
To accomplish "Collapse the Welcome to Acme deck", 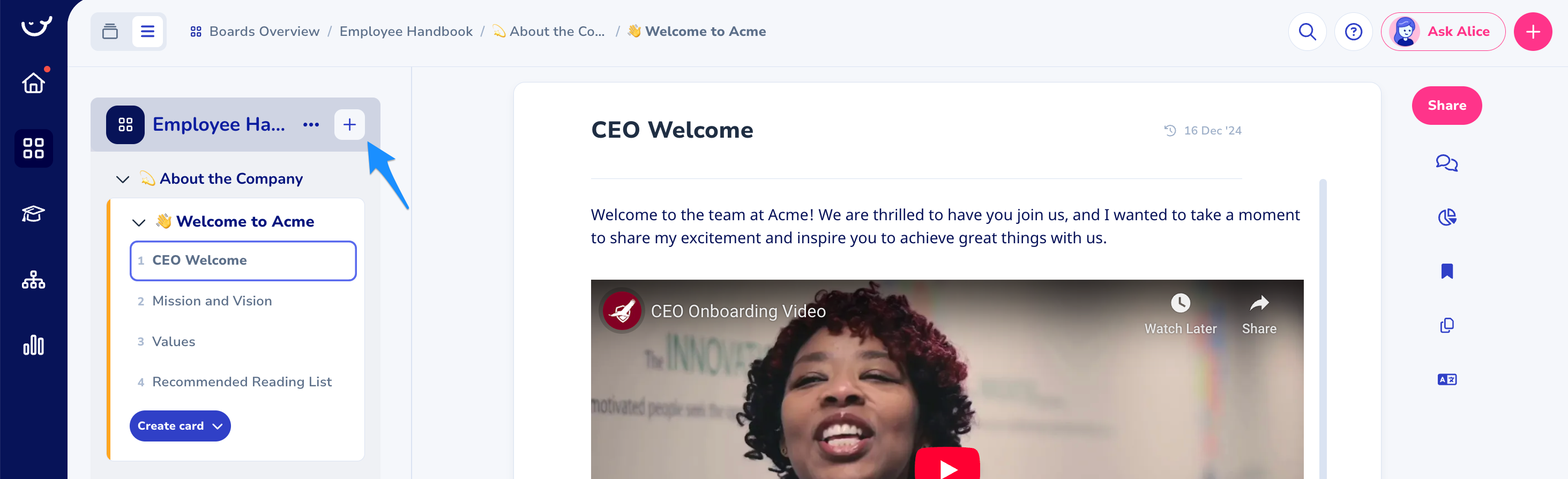I will pyautogui.click(x=139, y=222).
